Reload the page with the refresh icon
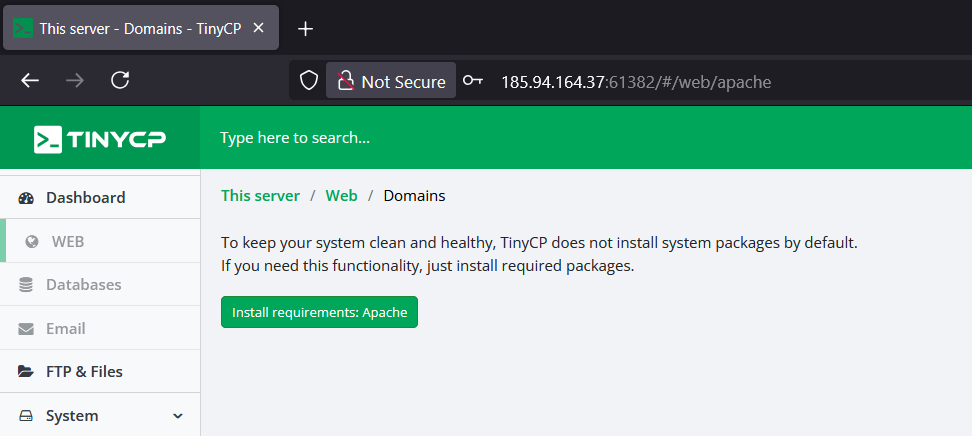972x436 pixels. click(120, 80)
